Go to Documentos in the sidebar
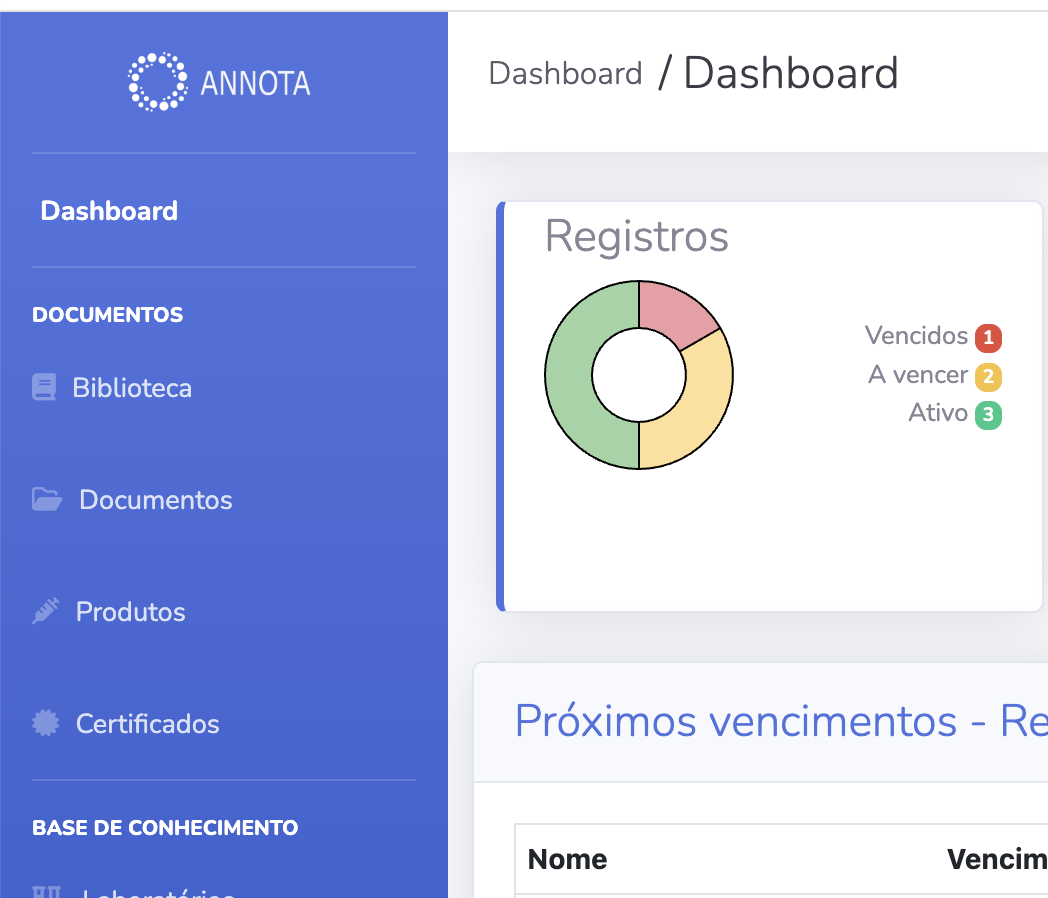Image resolution: width=1048 pixels, height=898 pixels. 156,500
